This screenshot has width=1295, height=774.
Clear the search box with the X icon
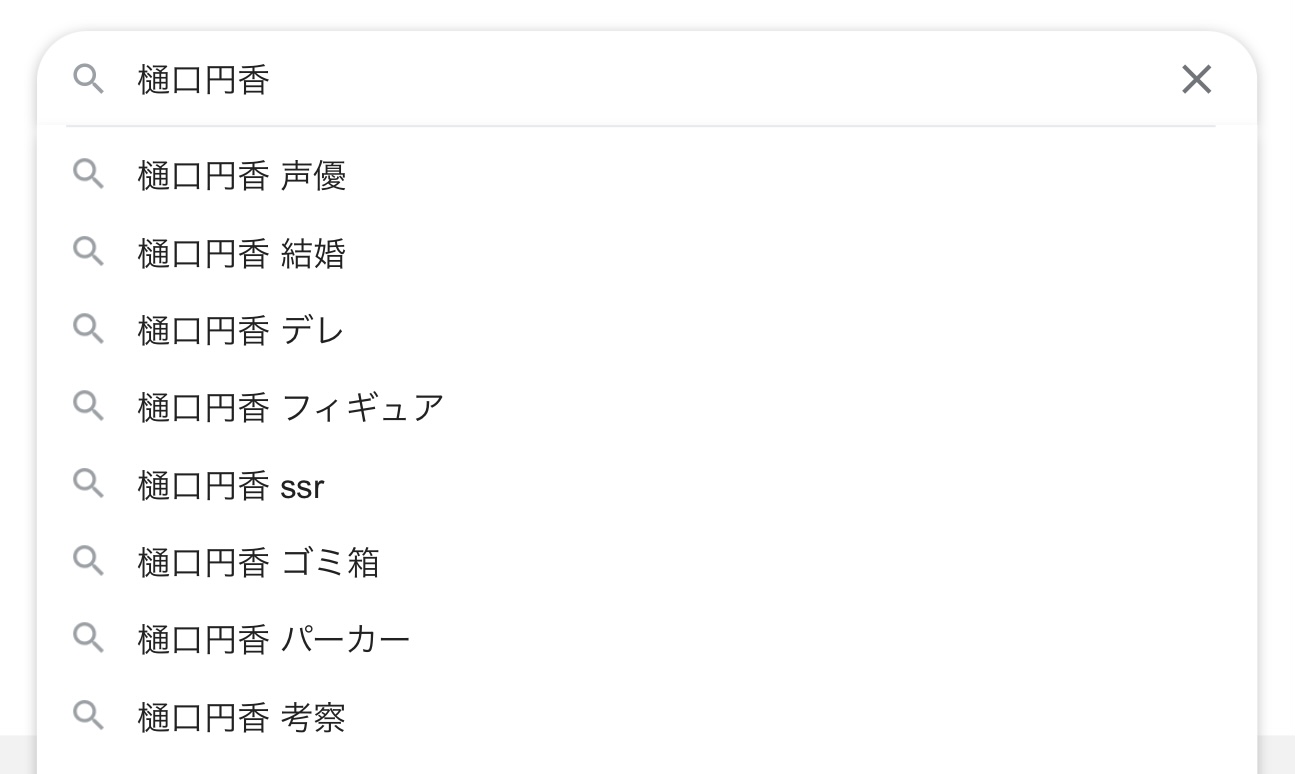click(x=1196, y=79)
